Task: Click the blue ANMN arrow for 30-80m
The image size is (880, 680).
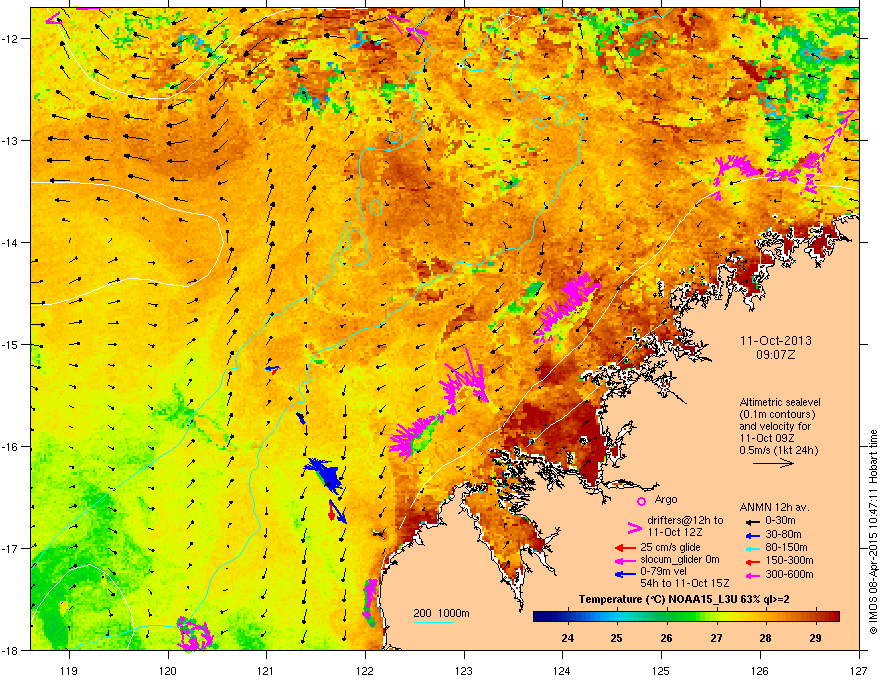Action: point(752,535)
